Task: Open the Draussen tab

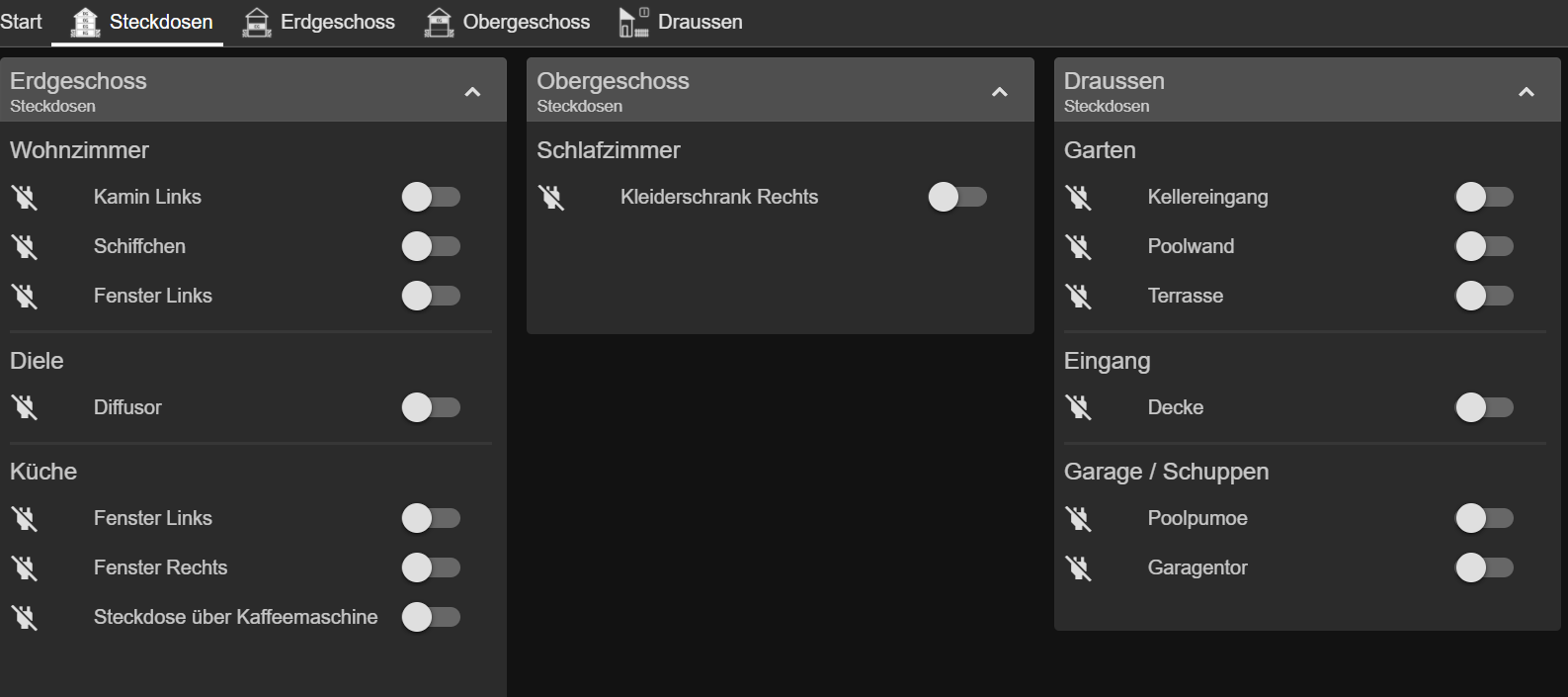Action: coord(681,22)
